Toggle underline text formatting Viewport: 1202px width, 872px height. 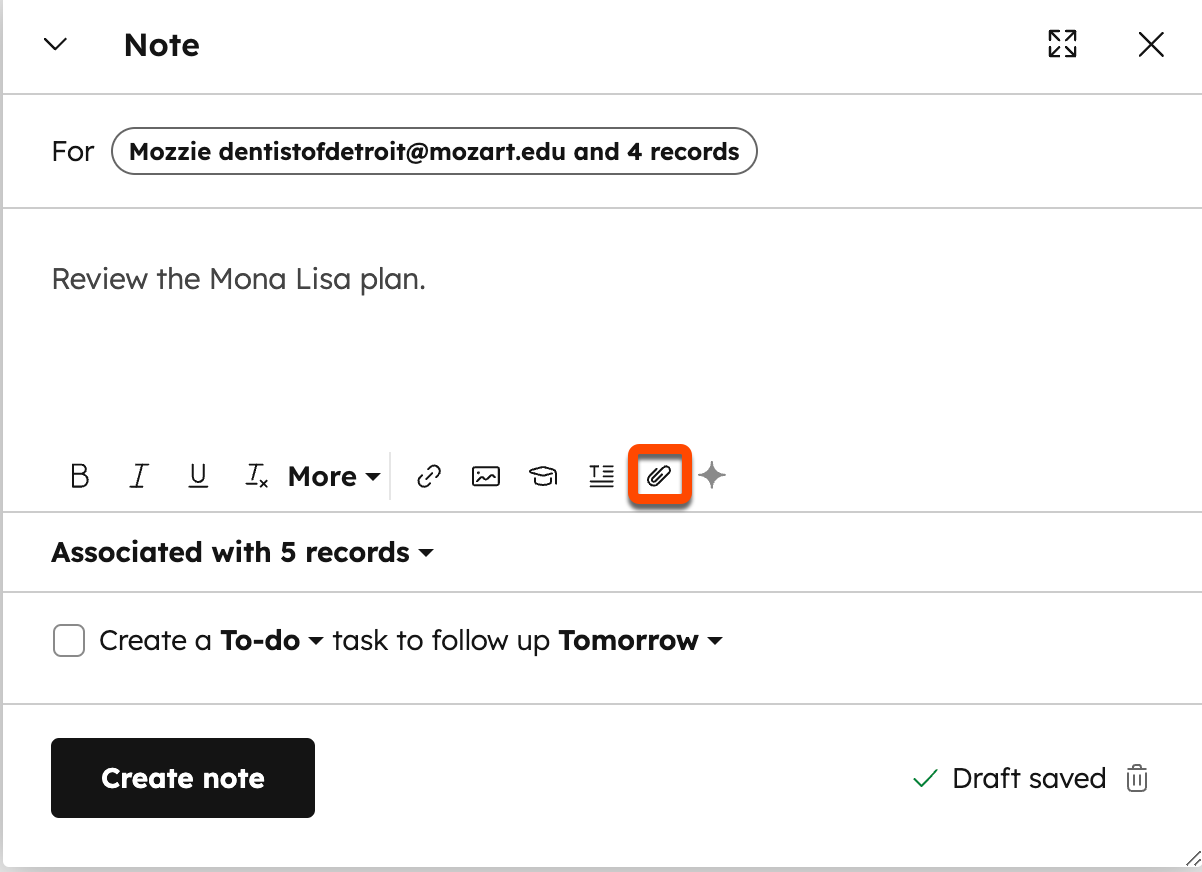point(197,476)
